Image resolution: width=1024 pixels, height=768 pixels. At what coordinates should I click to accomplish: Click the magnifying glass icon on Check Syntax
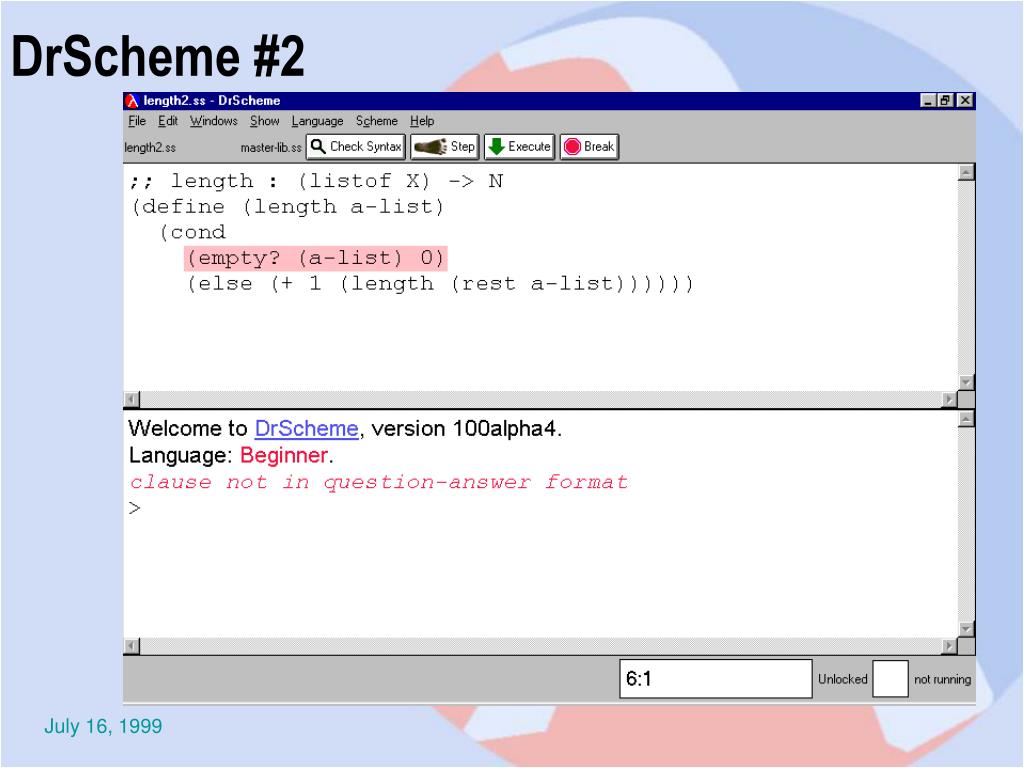(318, 146)
